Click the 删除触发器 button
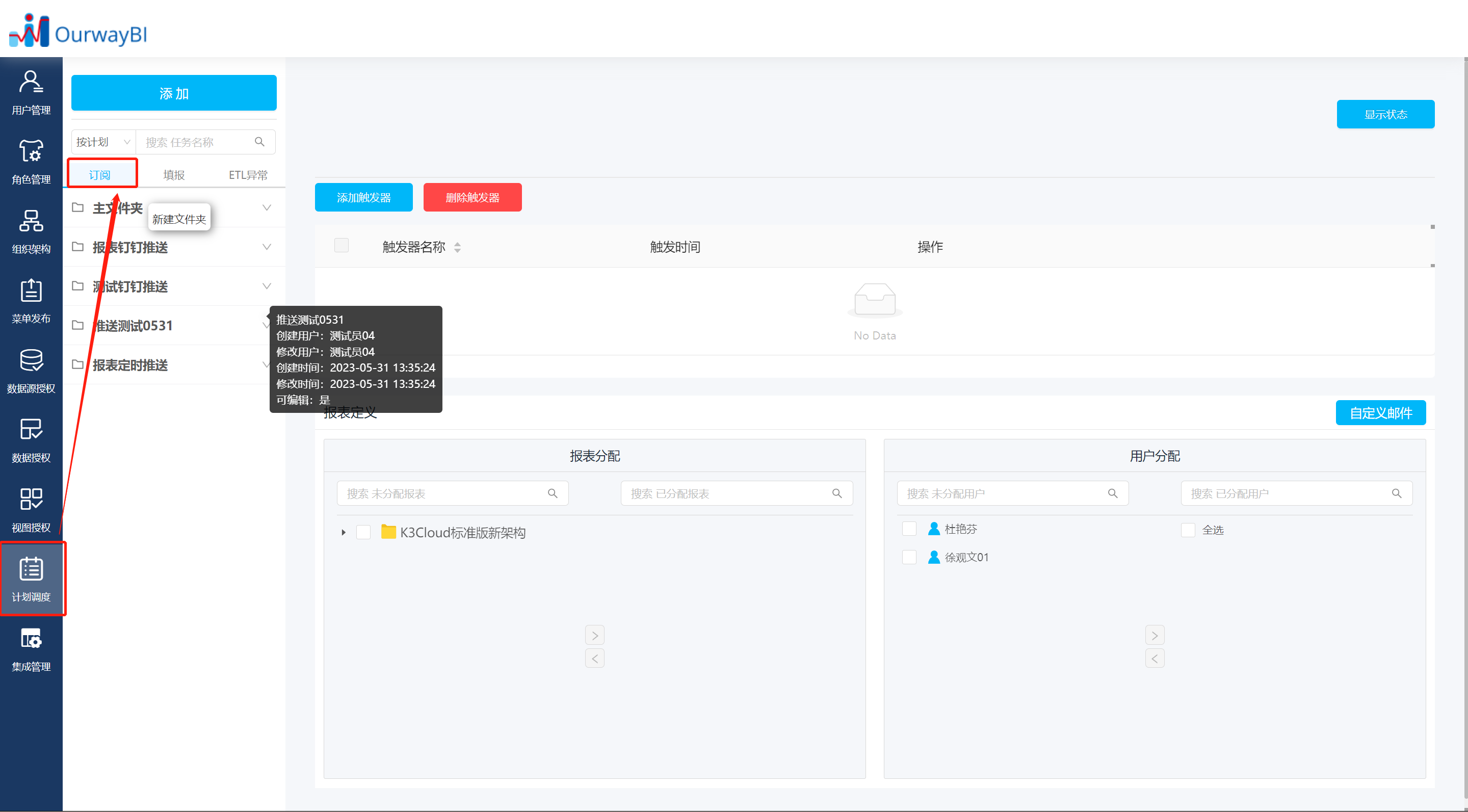This screenshot has height=812, width=1468. 473,197
